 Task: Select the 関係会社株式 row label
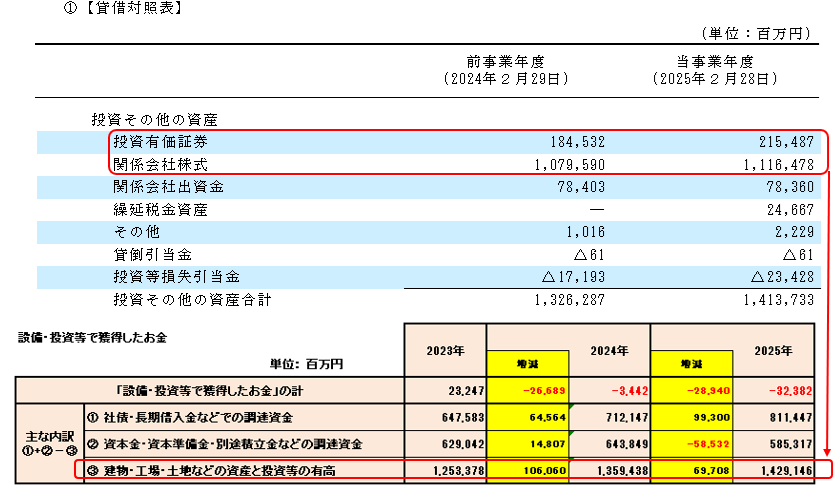coord(161,164)
